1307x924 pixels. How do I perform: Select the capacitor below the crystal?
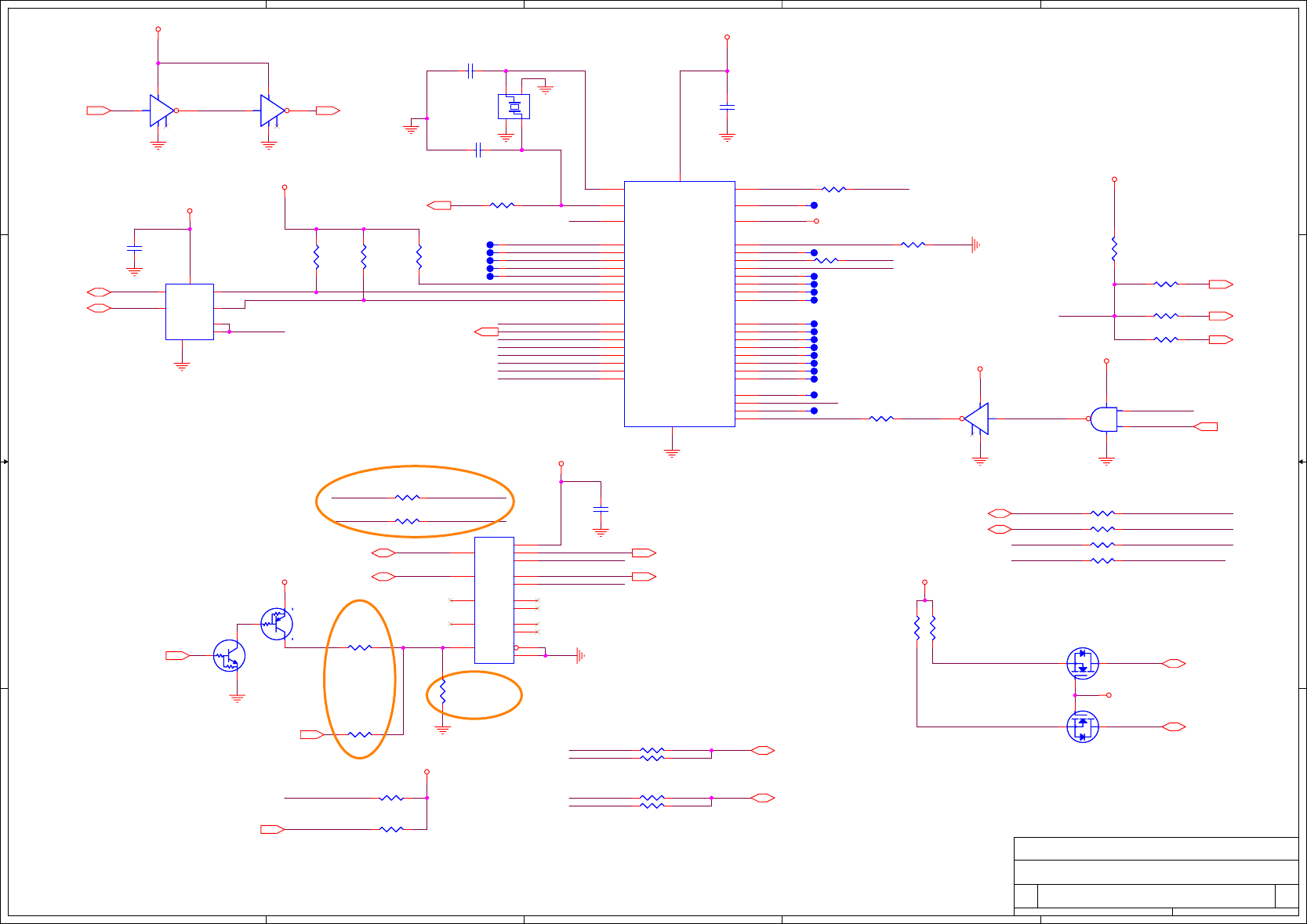(x=478, y=150)
